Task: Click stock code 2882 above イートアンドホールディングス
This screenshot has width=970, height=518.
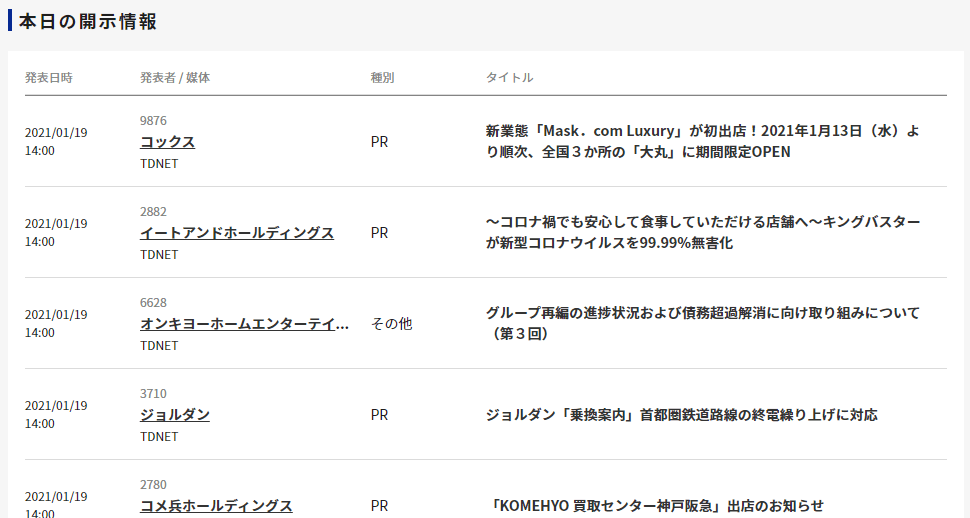Action: (153, 212)
